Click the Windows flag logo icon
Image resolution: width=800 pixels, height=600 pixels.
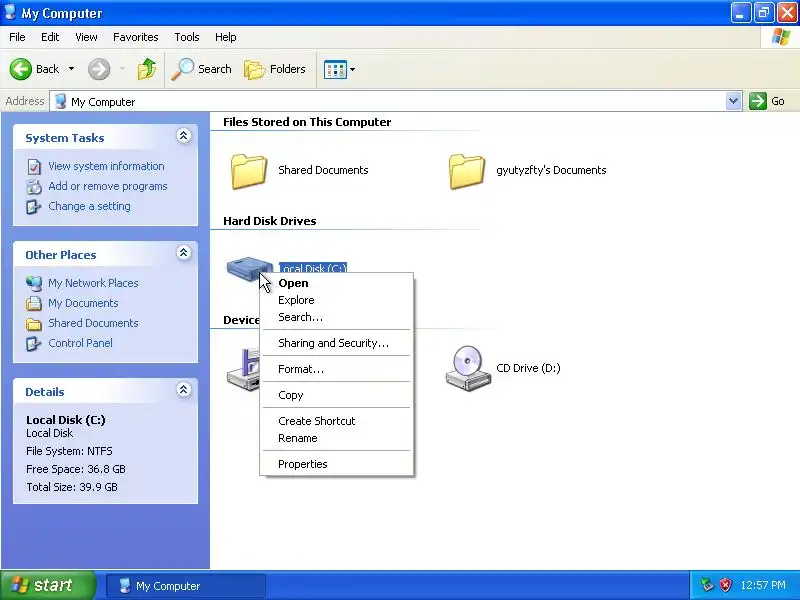tap(781, 37)
